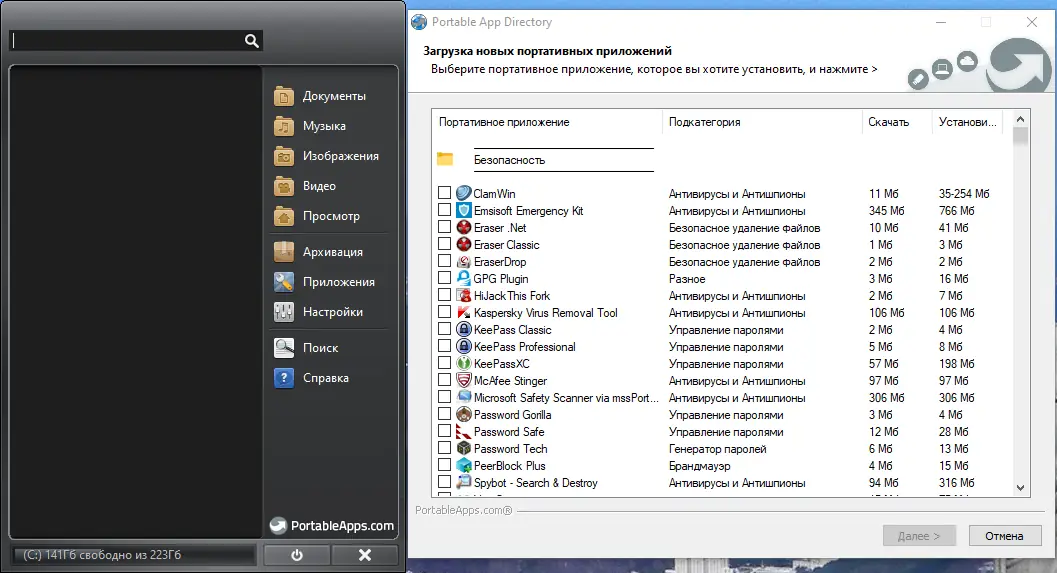This screenshot has width=1057, height=573.
Task: Click the Eraser .Net icon
Action: pyautogui.click(x=464, y=227)
